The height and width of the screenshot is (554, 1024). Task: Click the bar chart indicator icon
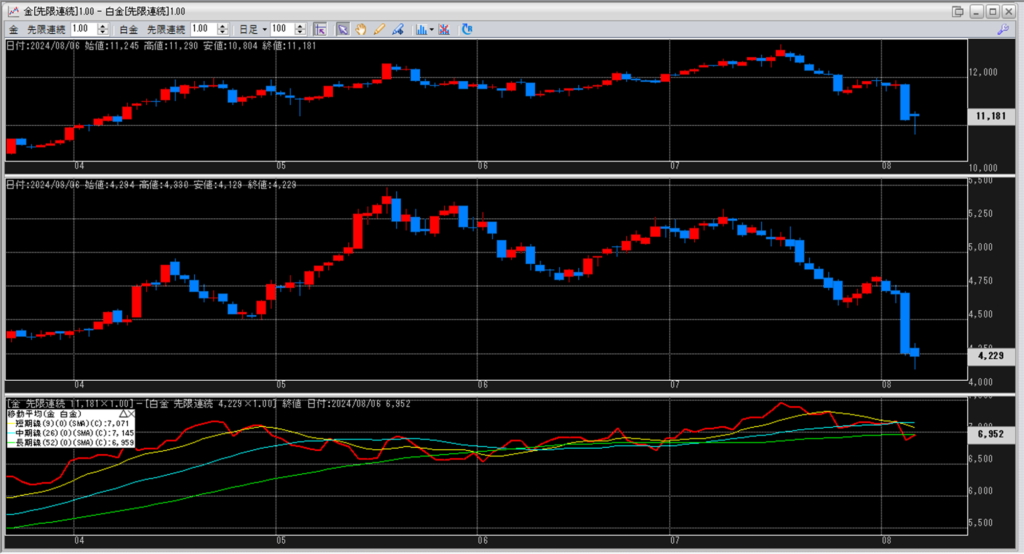click(421, 29)
